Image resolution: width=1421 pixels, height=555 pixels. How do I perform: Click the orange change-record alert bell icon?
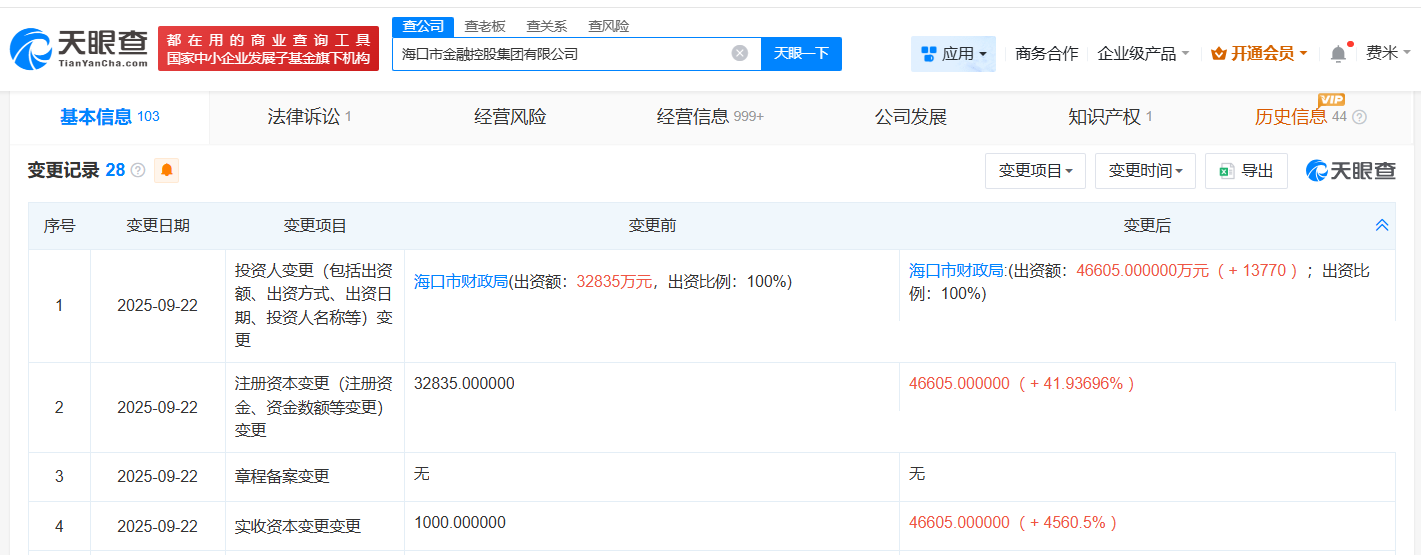click(166, 170)
